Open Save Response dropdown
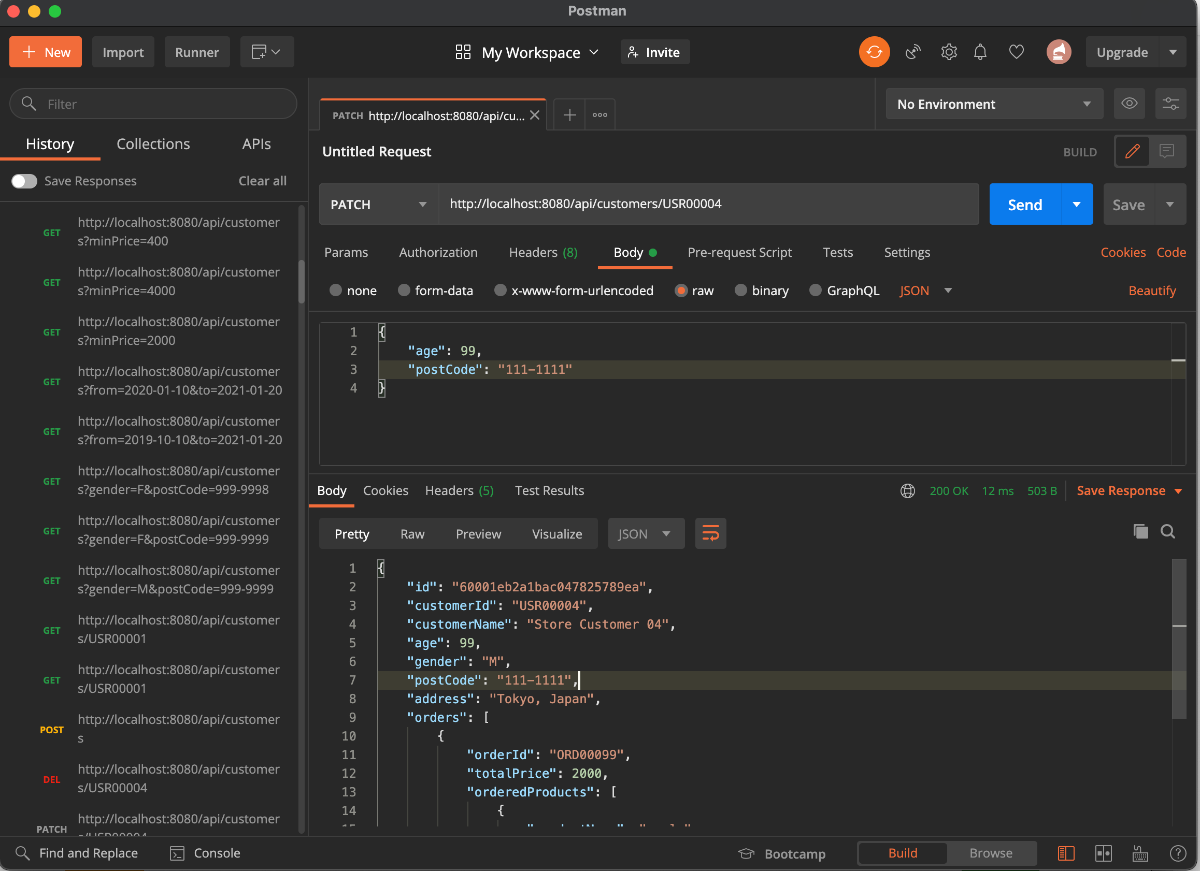The width and height of the screenshot is (1200, 871). [1130, 491]
